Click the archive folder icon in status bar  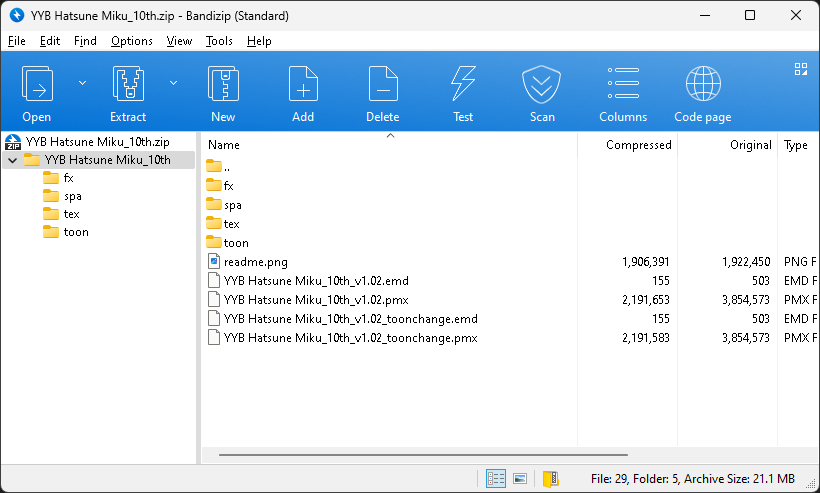pyautogui.click(x=551, y=478)
